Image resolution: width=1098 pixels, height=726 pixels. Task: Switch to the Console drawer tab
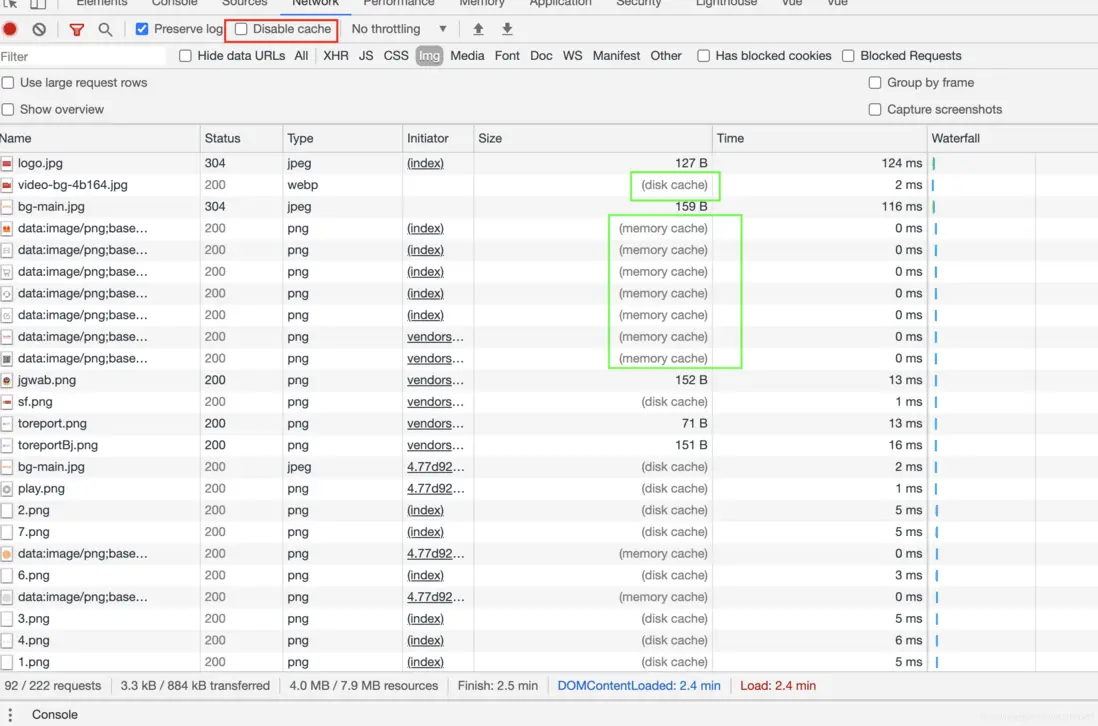coord(54,714)
